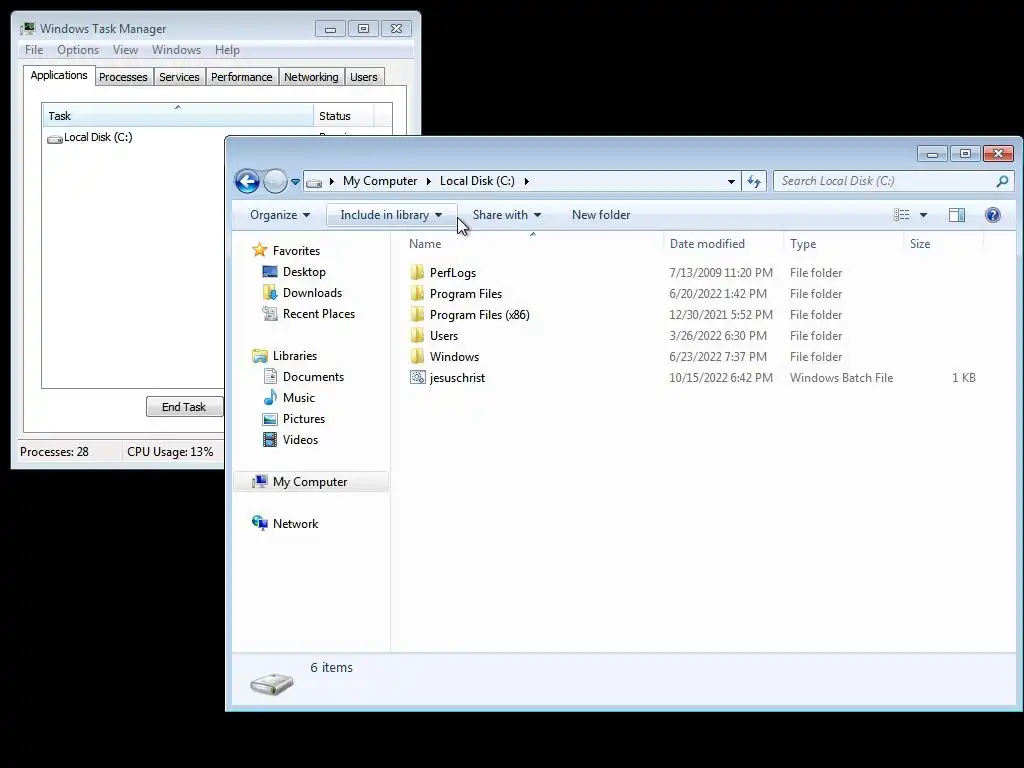The width and height of the screenshot is (1024, 768).
Task: Click the Local Disk (C:) breadcrumb
Action: click(x=477, y=181)
